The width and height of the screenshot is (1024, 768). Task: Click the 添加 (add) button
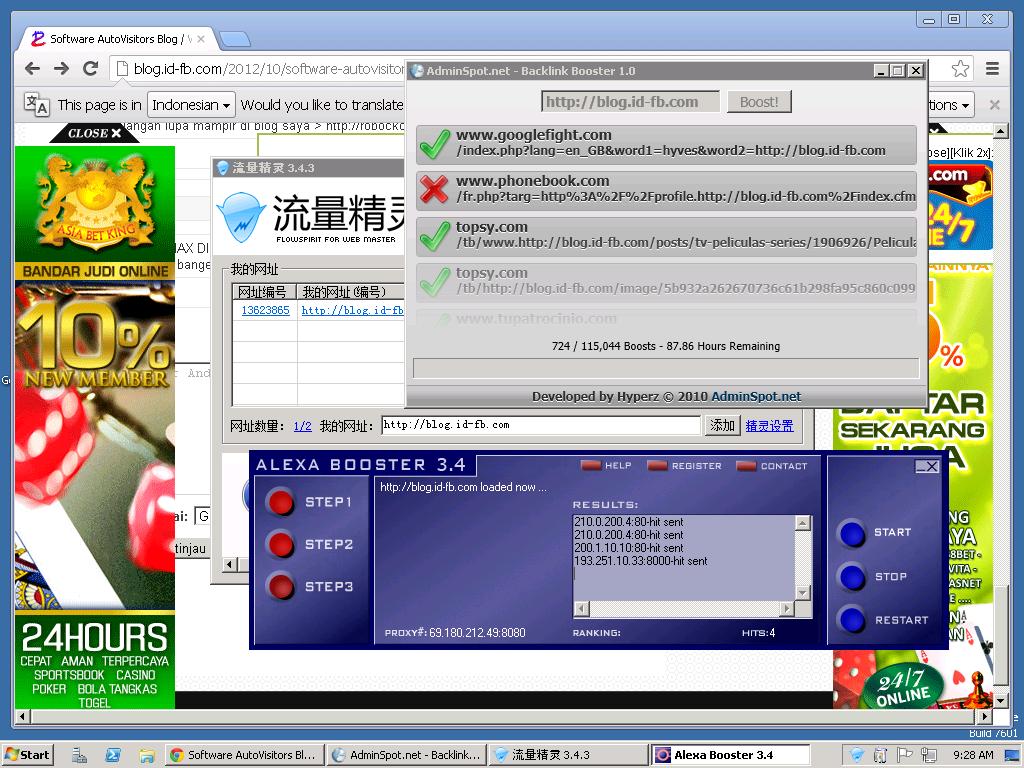click(x=722, y=426)
